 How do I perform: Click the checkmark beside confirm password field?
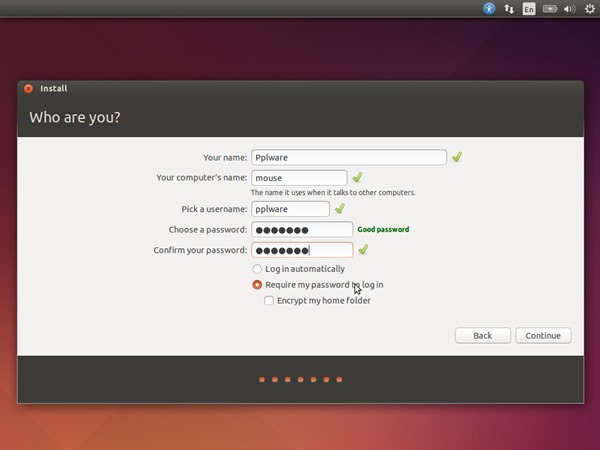[x=363, y=249]
